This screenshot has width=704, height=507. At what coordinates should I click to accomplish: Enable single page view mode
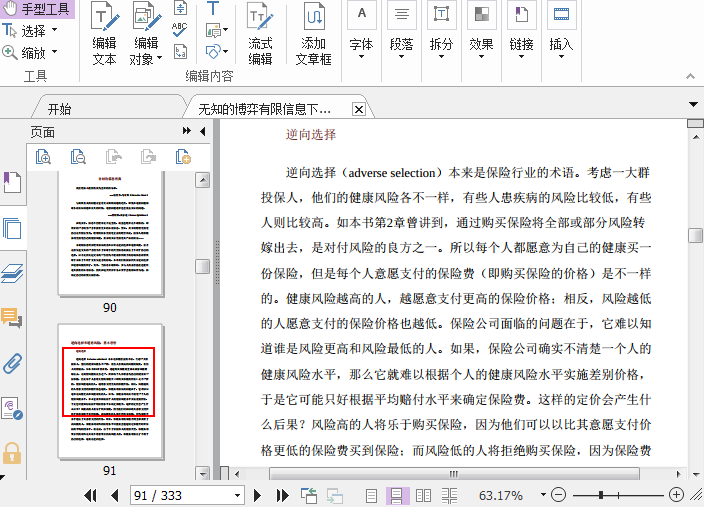[372, 495]
